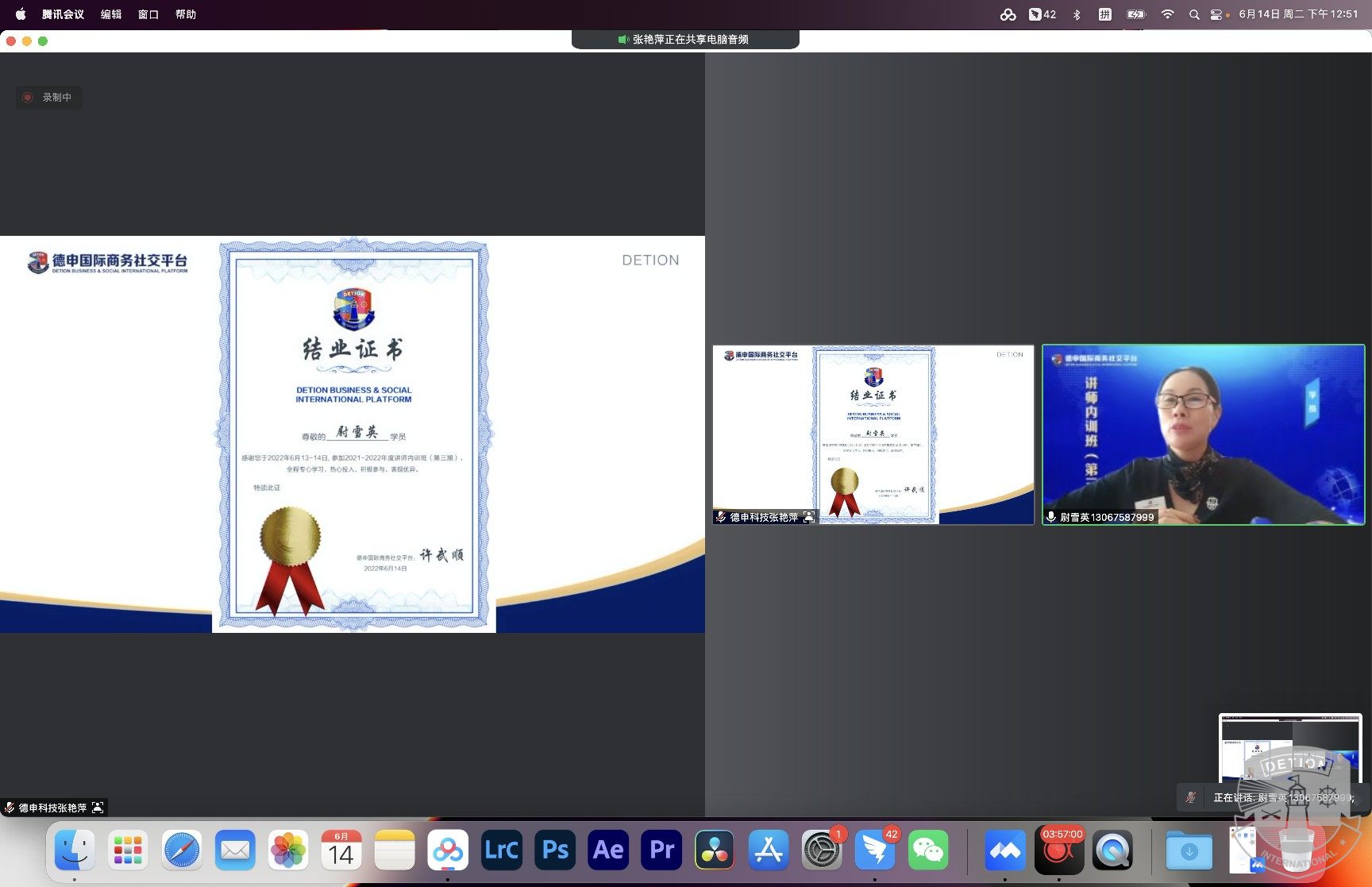1372x887 pixels.
Task: Open the Bluetooth status menu
Action: [1077, 14]
